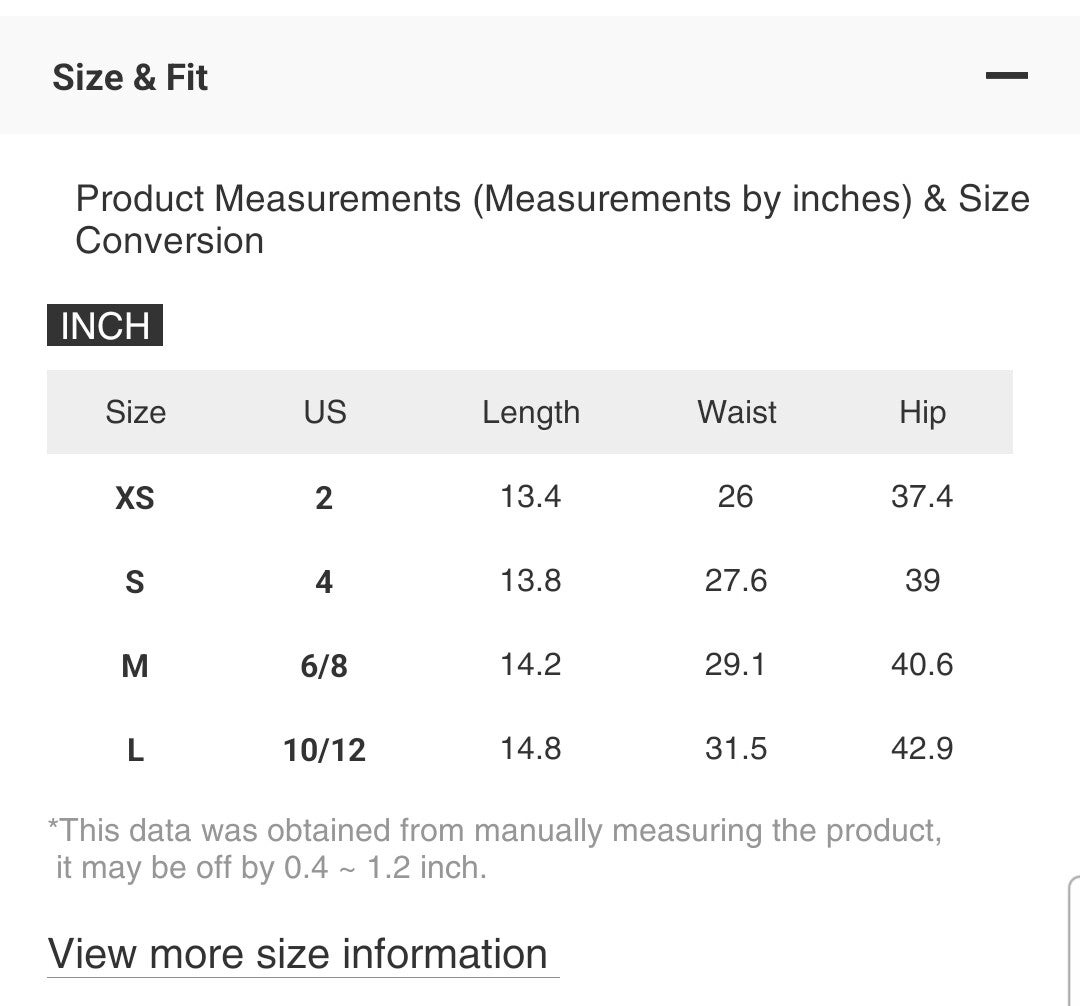Click the Size column header
The width and height of the screenshot is (1080, 1006).
click(x=135, y=412)
